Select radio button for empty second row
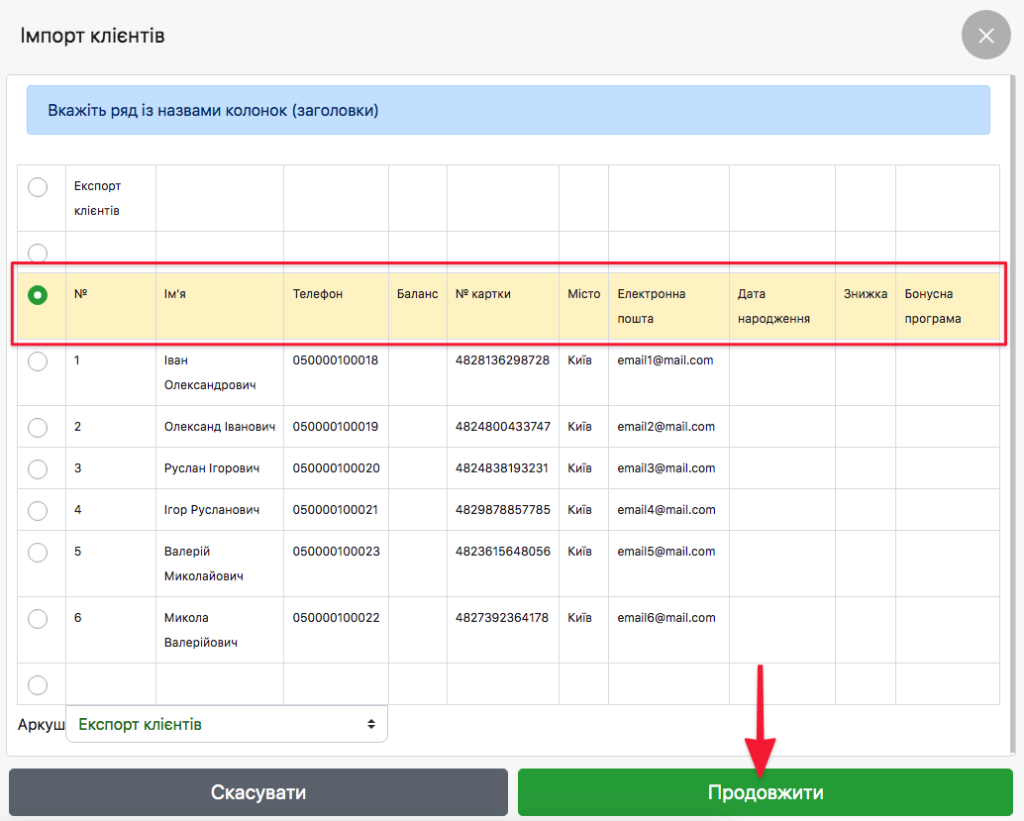This screenshot has height=821, width=1024. [37, 252]
